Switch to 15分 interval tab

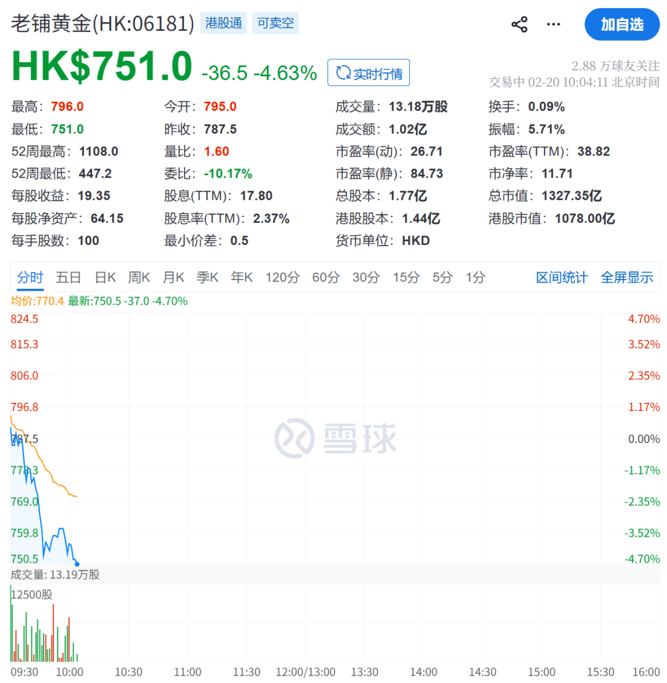click(x=406, y=277)
